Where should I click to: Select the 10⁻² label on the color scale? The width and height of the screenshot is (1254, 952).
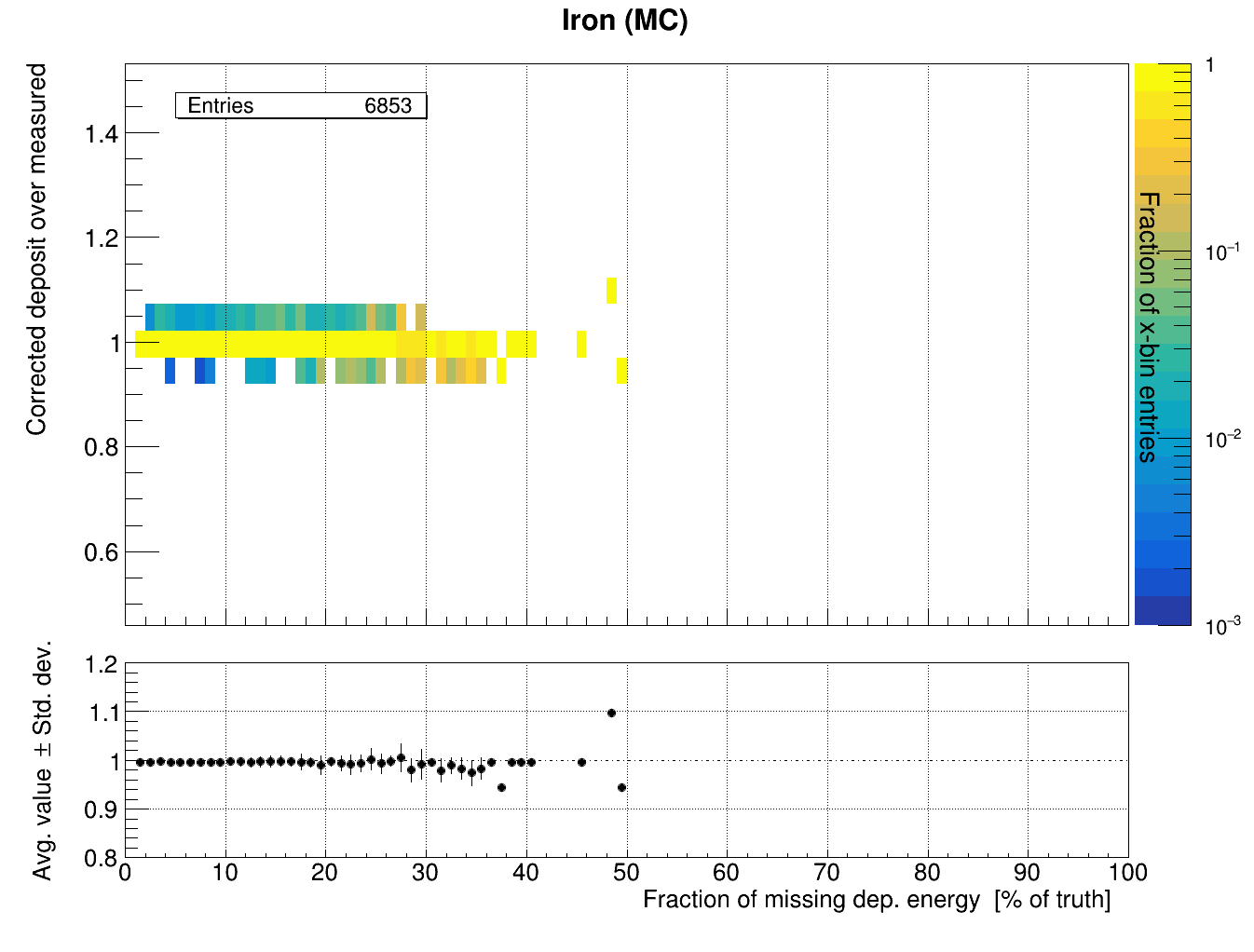tap(1221, 439)
